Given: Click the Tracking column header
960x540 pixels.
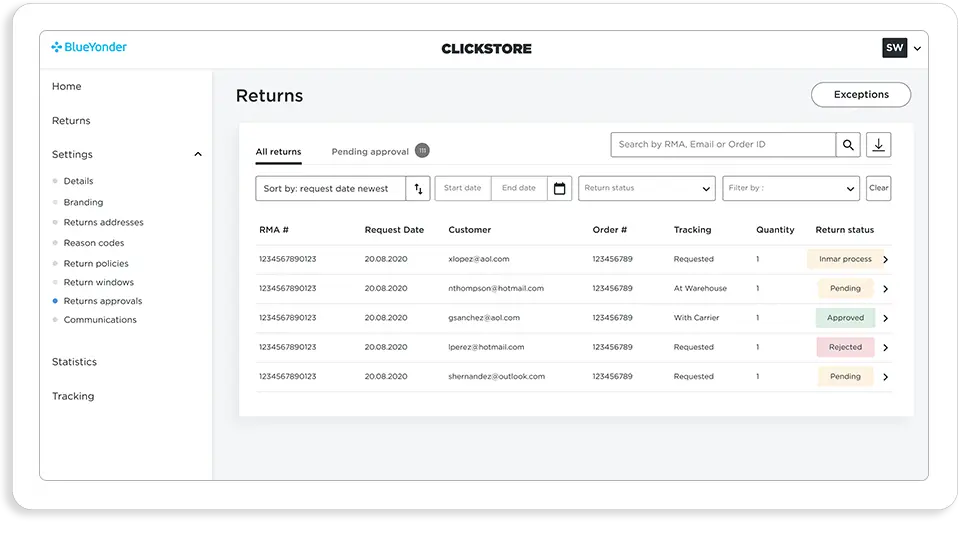Looking at the screenshot, I should pos(692,230).
